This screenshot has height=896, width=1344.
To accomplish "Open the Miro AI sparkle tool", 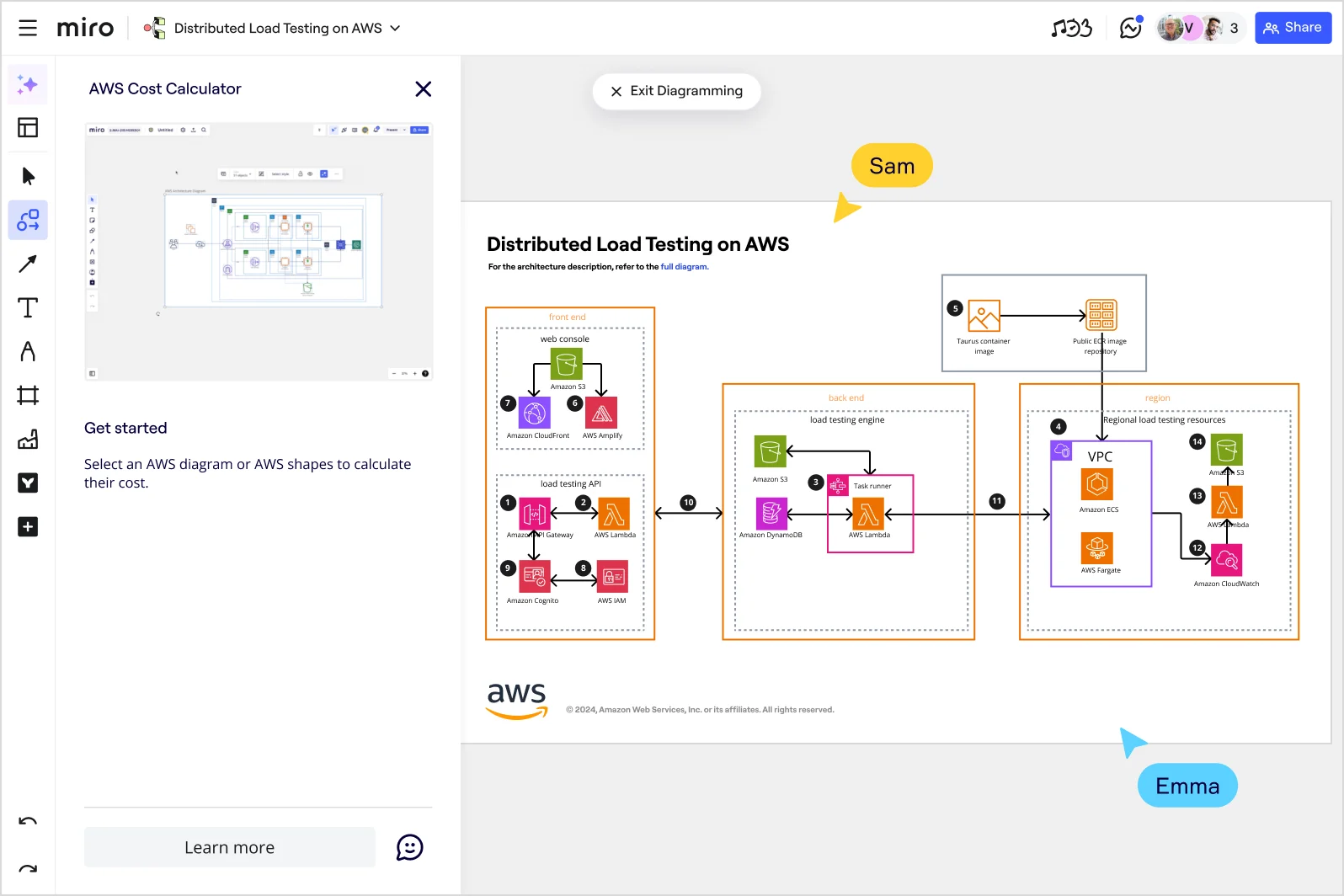I will coord(28,84).
